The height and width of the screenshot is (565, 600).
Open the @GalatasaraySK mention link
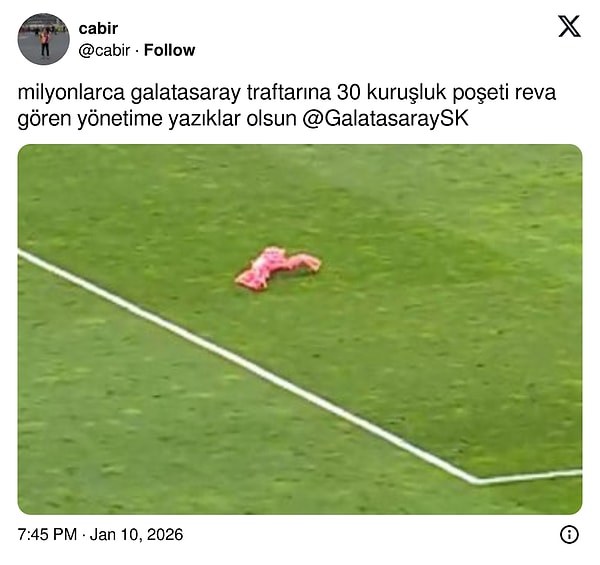coord(385,119)
